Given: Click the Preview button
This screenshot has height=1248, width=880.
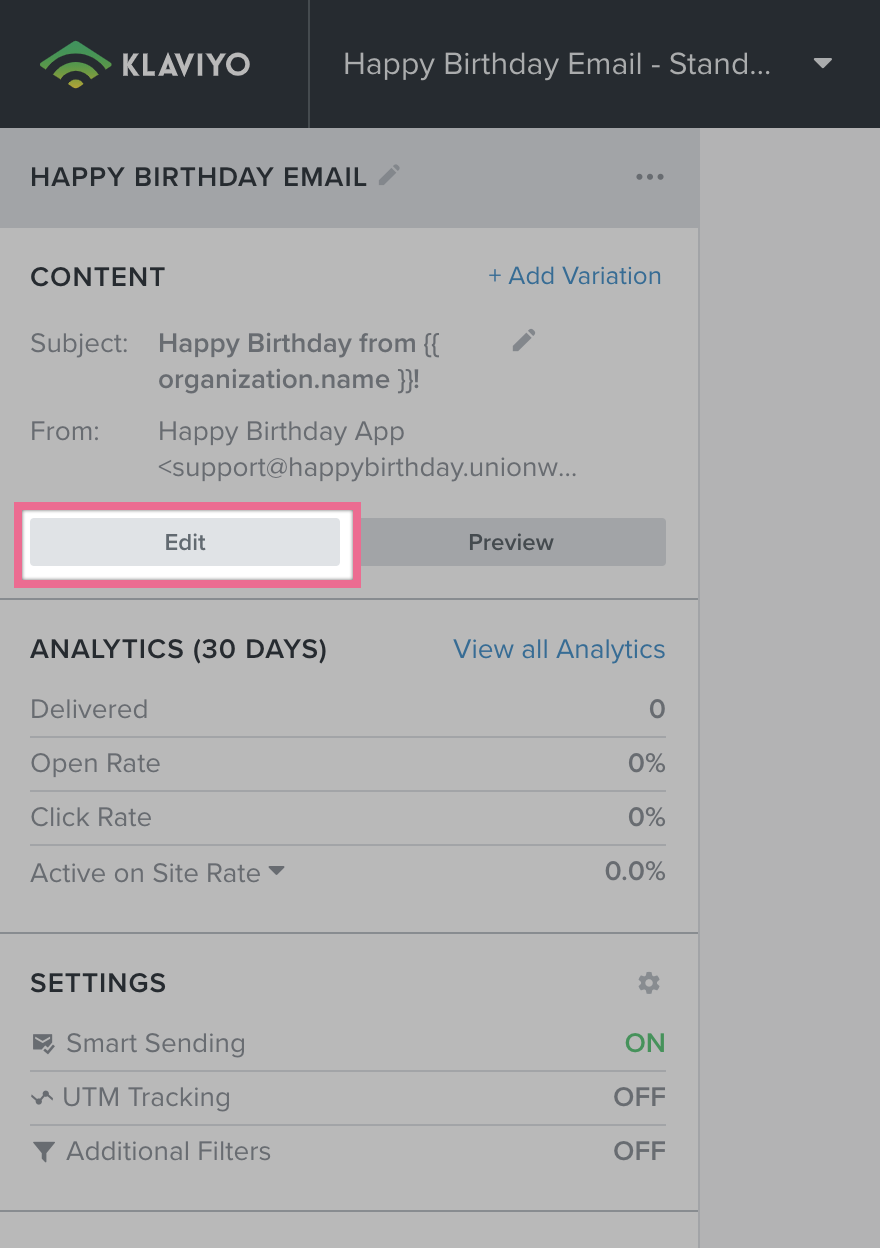Looking at the screenshot, I should (510, 542).
